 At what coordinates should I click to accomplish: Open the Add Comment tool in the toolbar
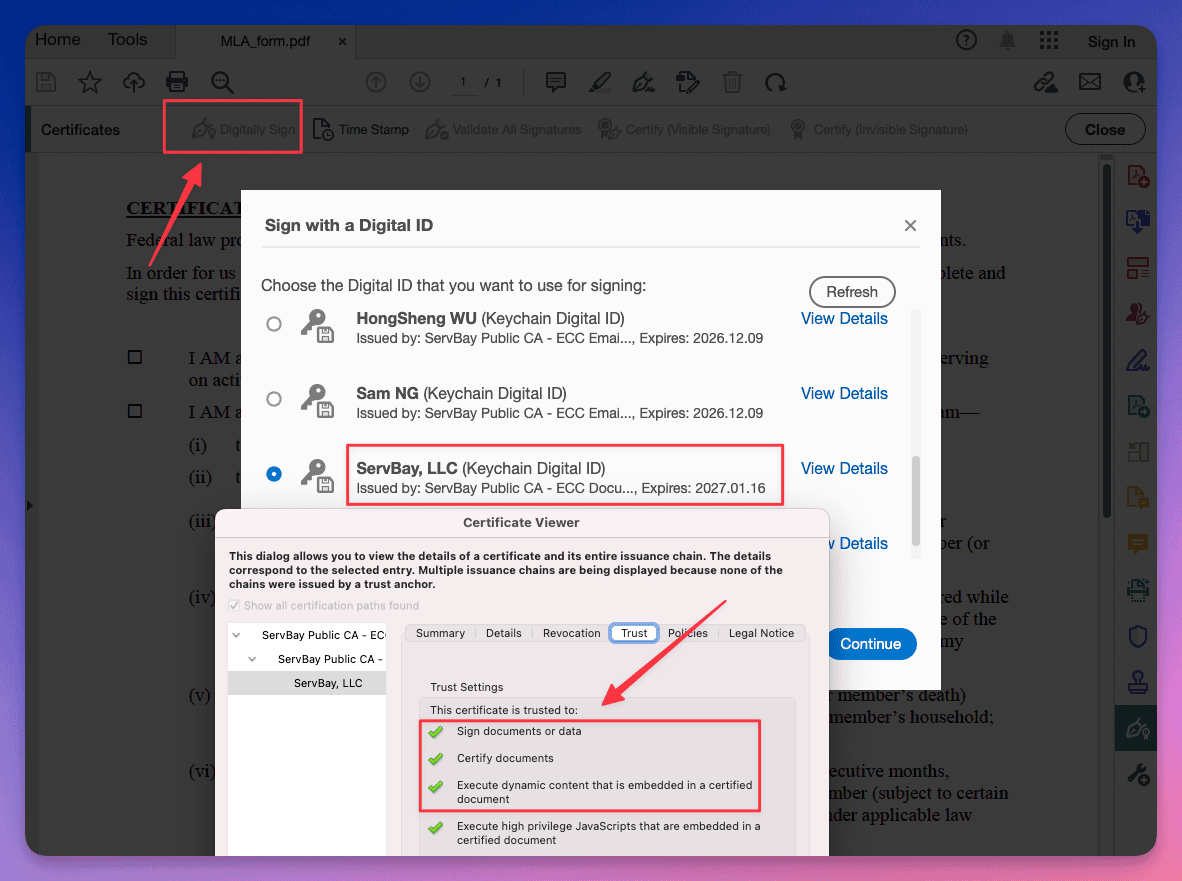(x=555, y=82)
